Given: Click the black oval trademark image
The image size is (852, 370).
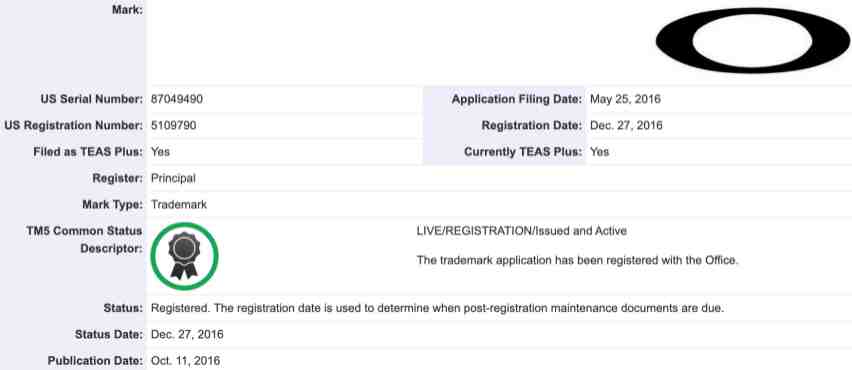Looking at the screenshot, I should tap(753, 41).
